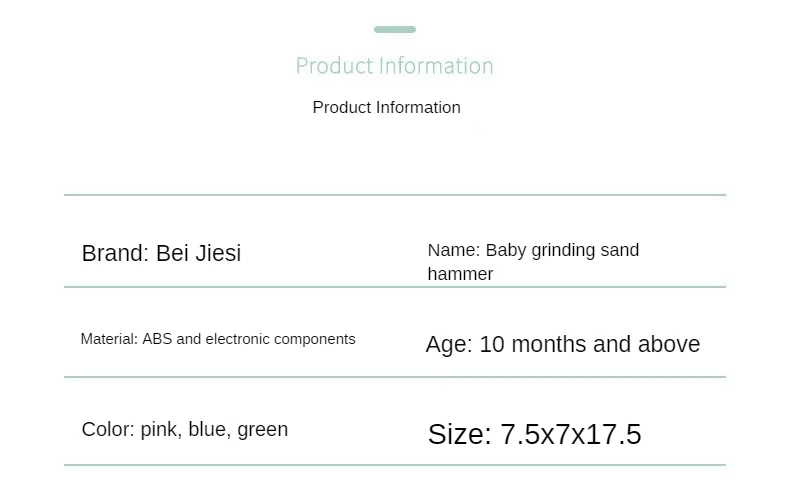Image resolution: width=790 pixels, height=499 pixels.
Task: Click the word hammer
Action: (x=460, y=274)
